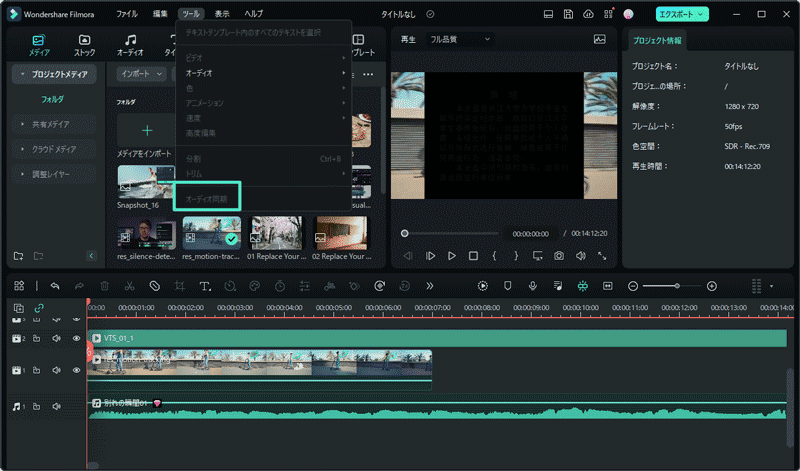Expand more timeline tools with » chevron

point(430,286)
